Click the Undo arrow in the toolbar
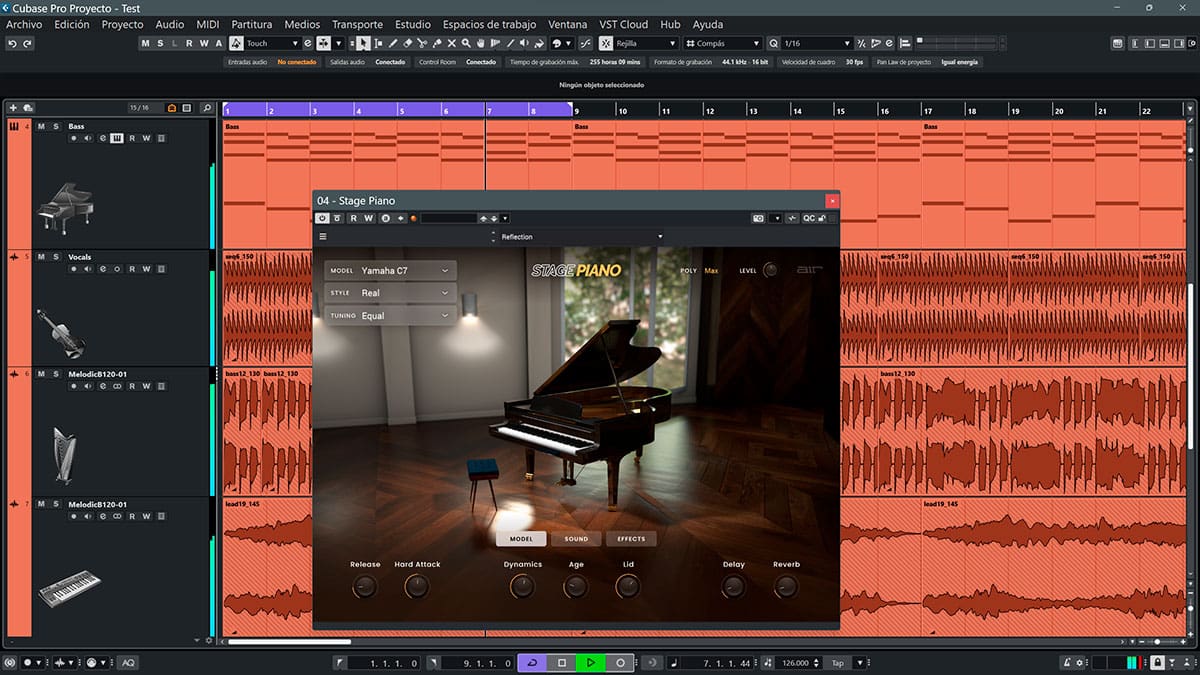The width and height of the screenshot is (1200, 675). pos(12,43)
